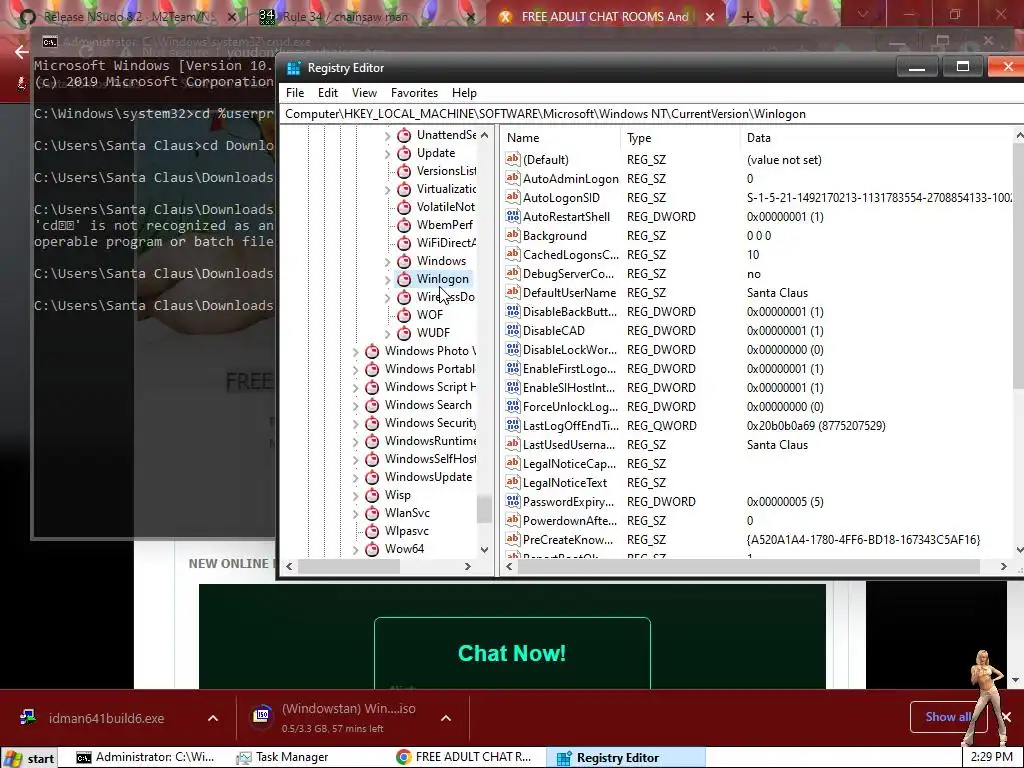Click the PasswordExpiry DWORD value icon
The image size is (1024, 768).
513,502
